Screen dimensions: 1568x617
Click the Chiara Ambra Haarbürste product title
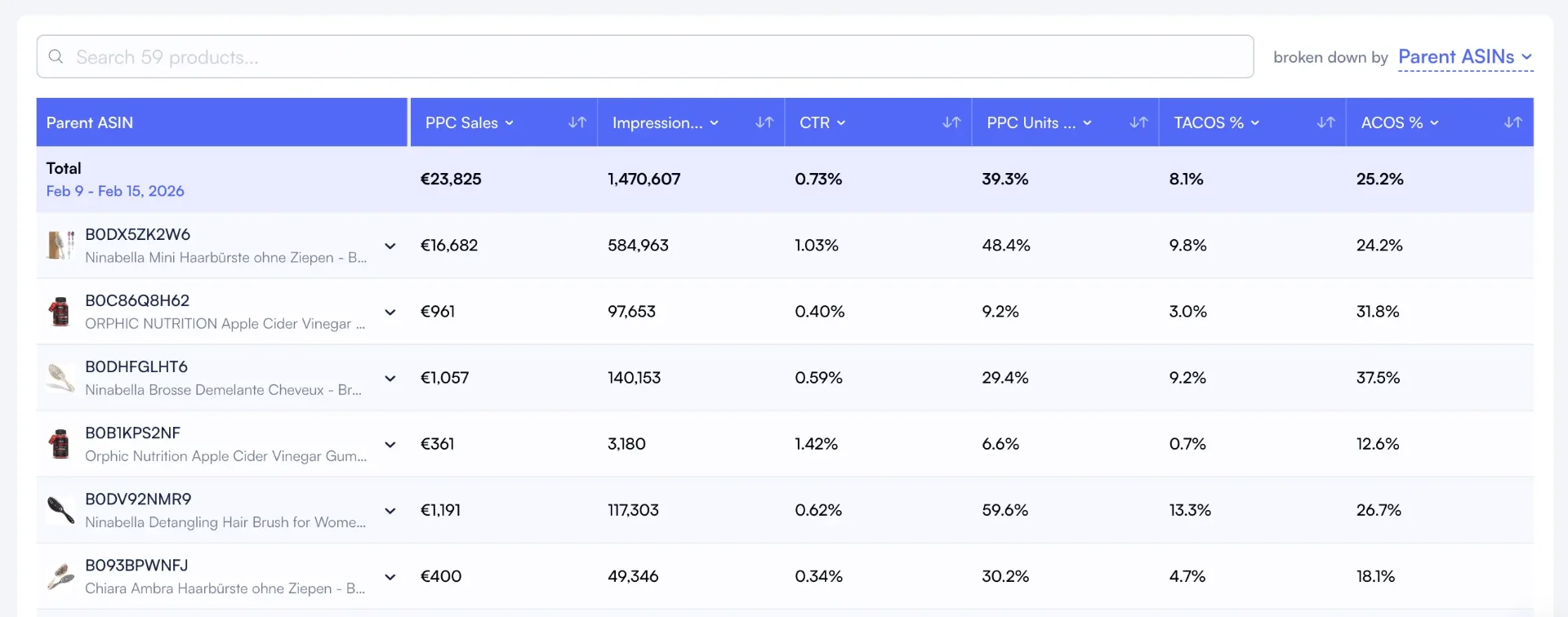click(225, 588)
